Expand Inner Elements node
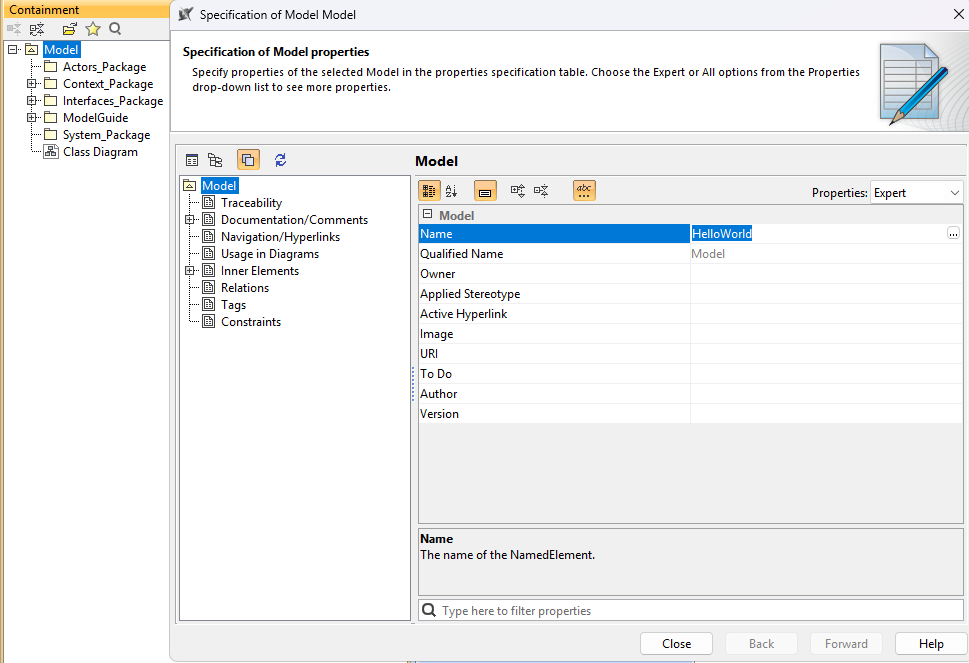The width and height of the screenshot is (969, 663). 189,271
